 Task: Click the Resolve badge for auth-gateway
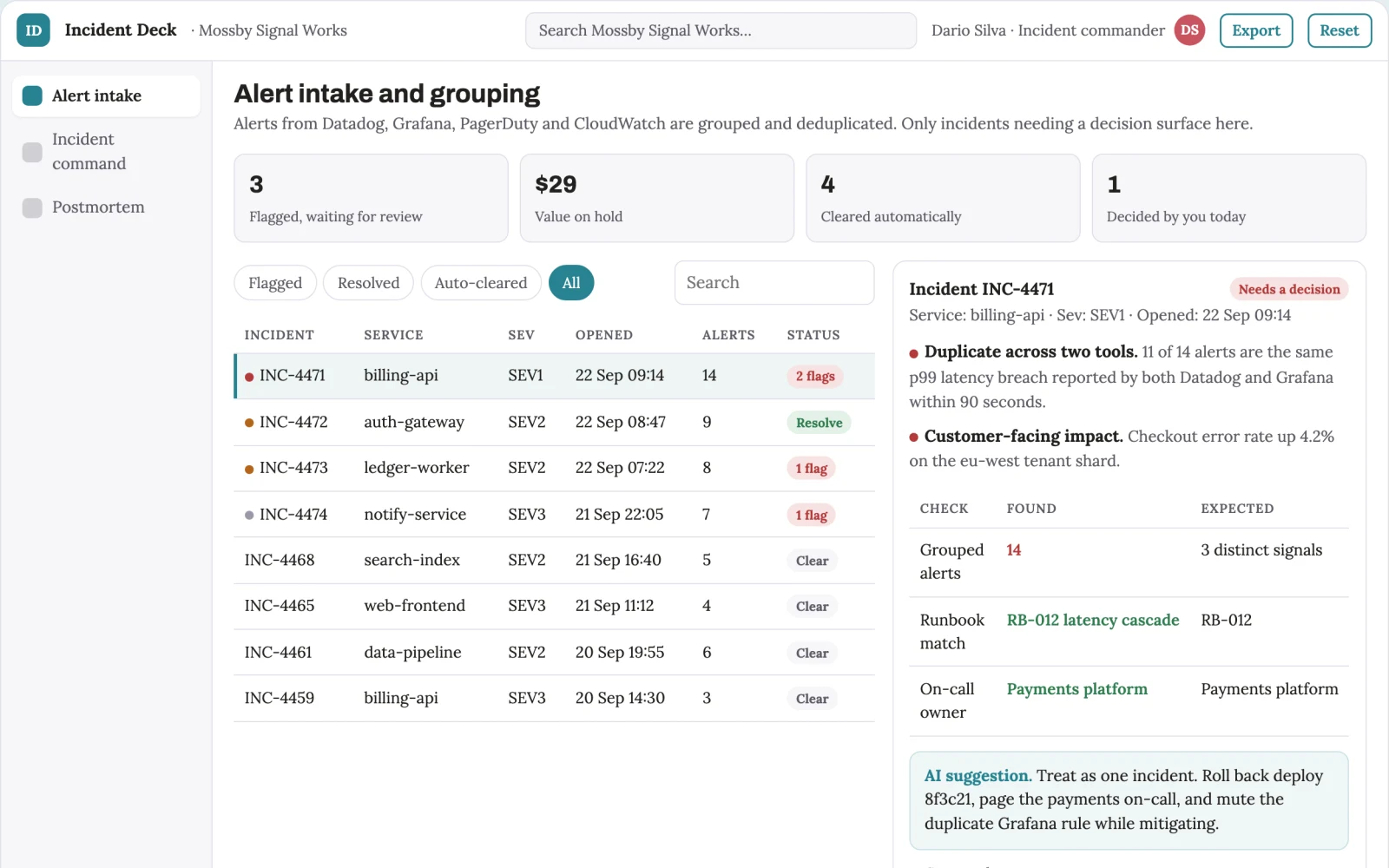pos(820,423)
